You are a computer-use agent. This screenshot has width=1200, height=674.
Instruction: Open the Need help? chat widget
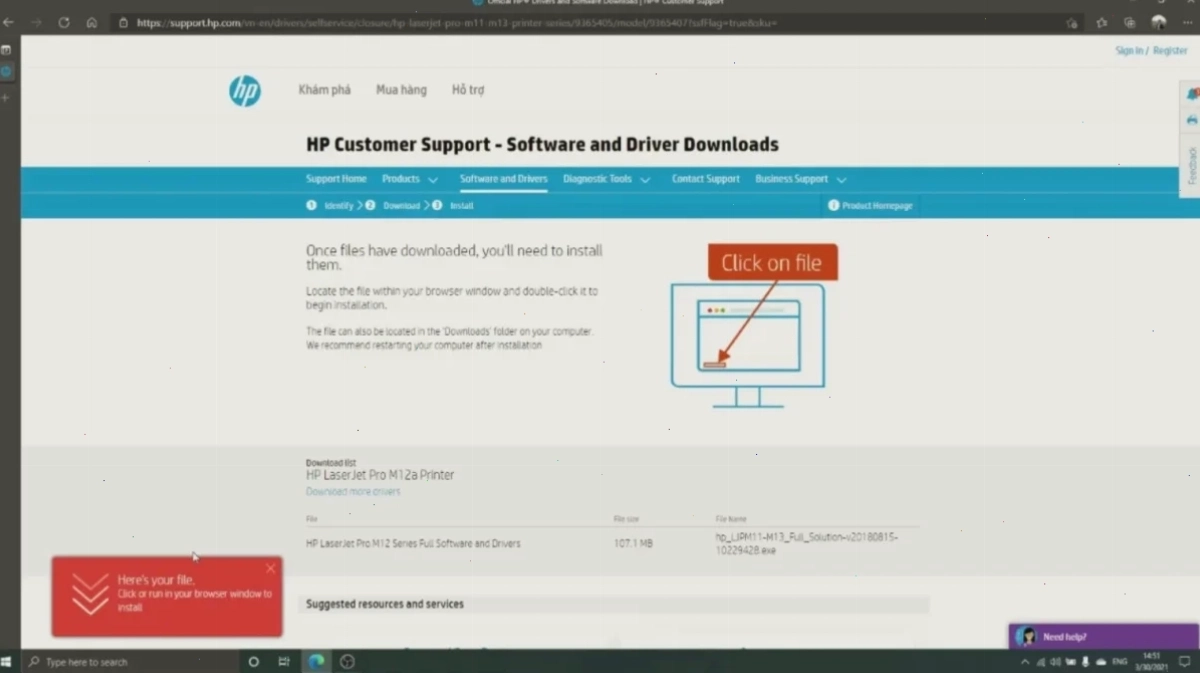pos(1104,636)
